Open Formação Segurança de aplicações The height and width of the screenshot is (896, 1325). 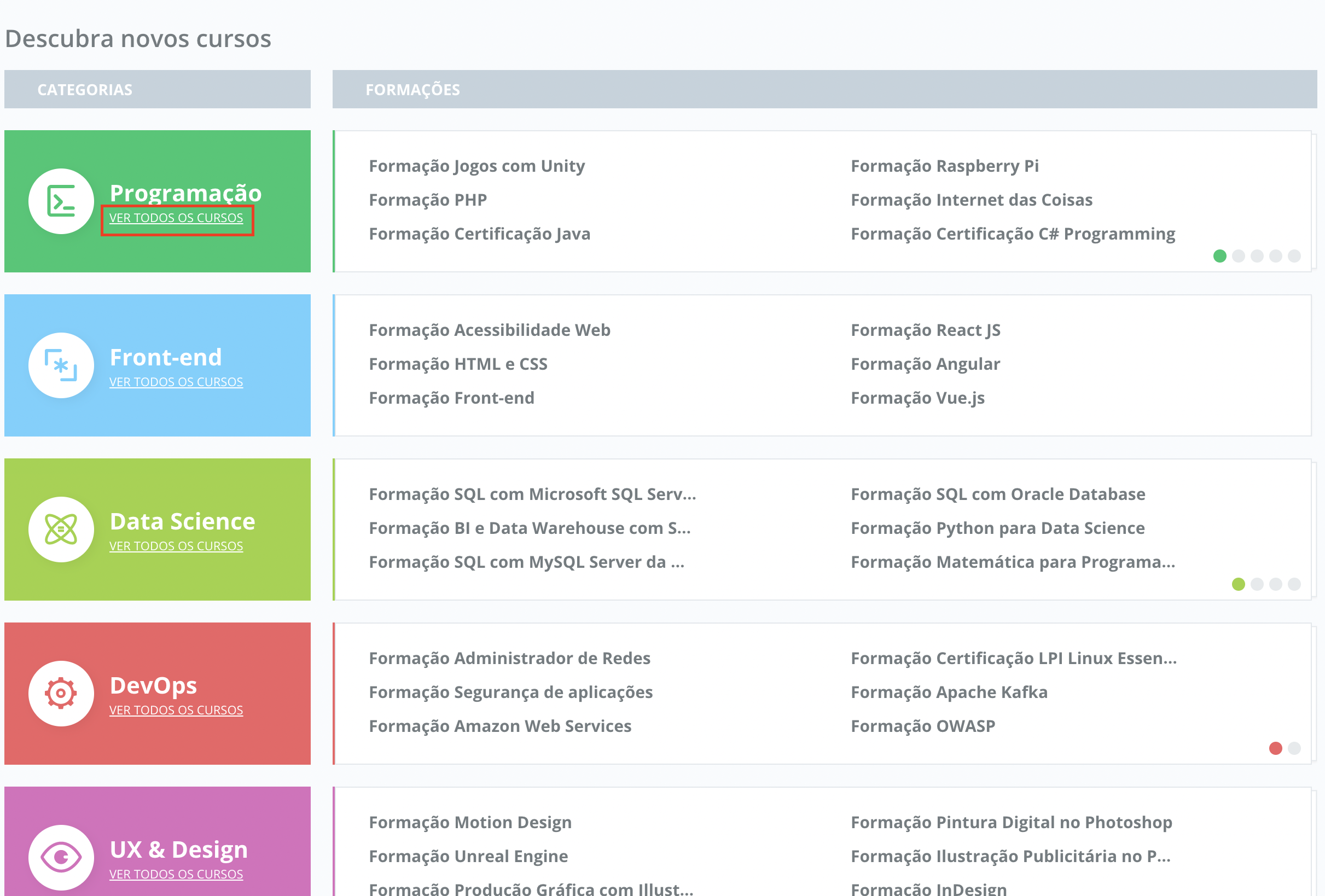[x=511, y=693]
